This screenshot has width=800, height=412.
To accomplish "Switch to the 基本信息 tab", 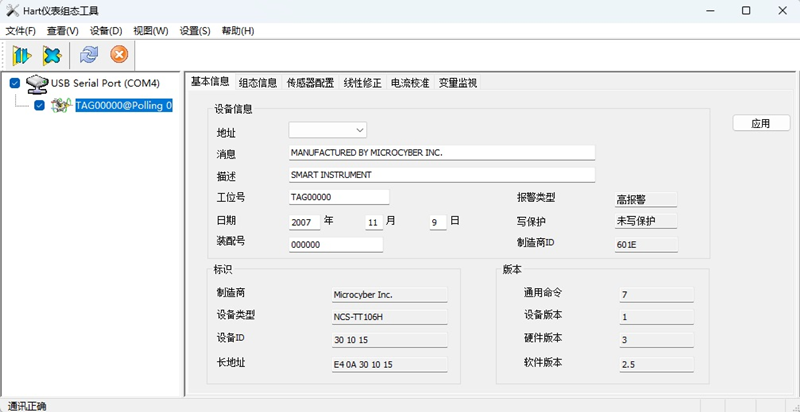I will coord(210,82).
